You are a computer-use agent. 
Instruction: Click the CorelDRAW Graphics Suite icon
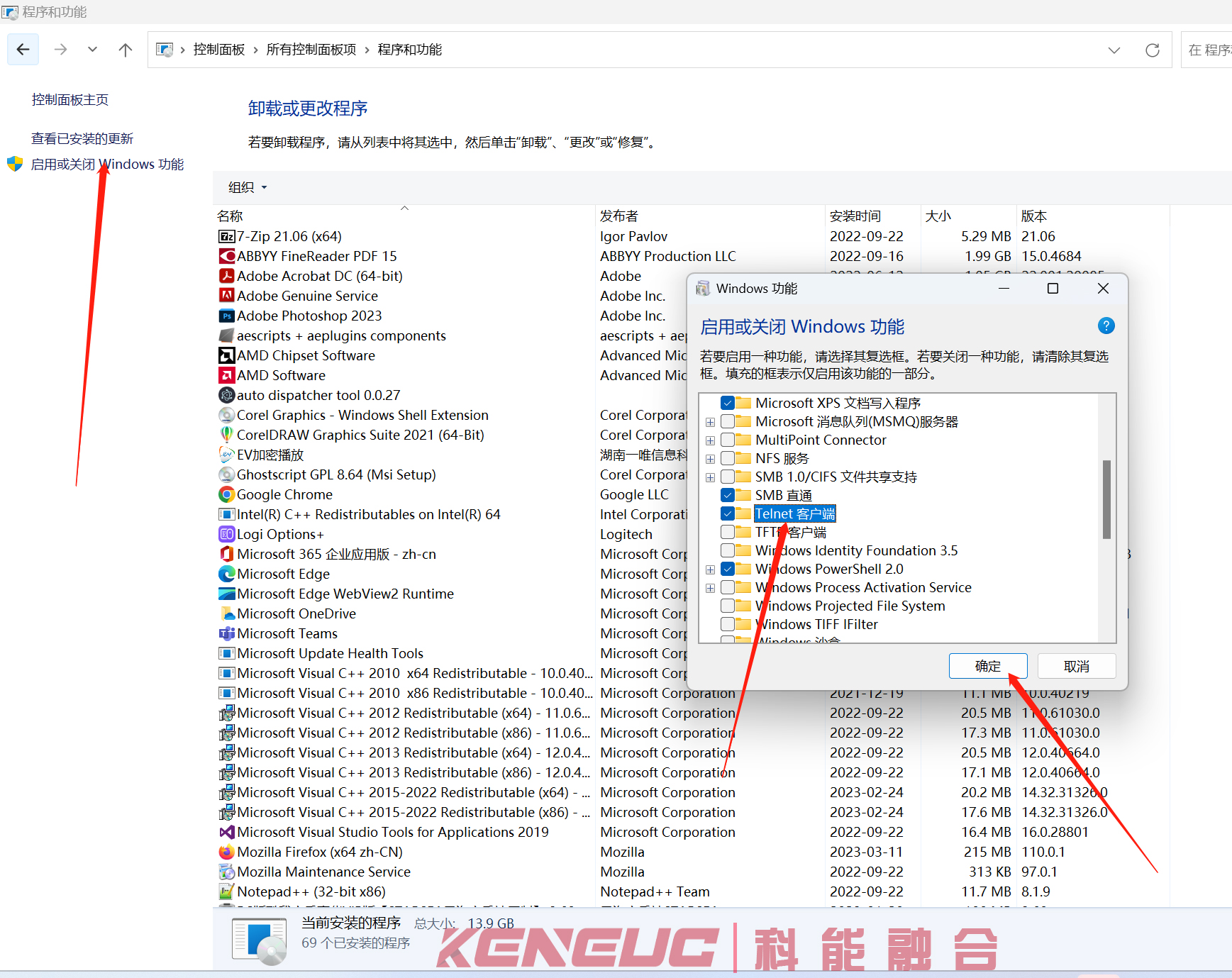coord(227,435)
